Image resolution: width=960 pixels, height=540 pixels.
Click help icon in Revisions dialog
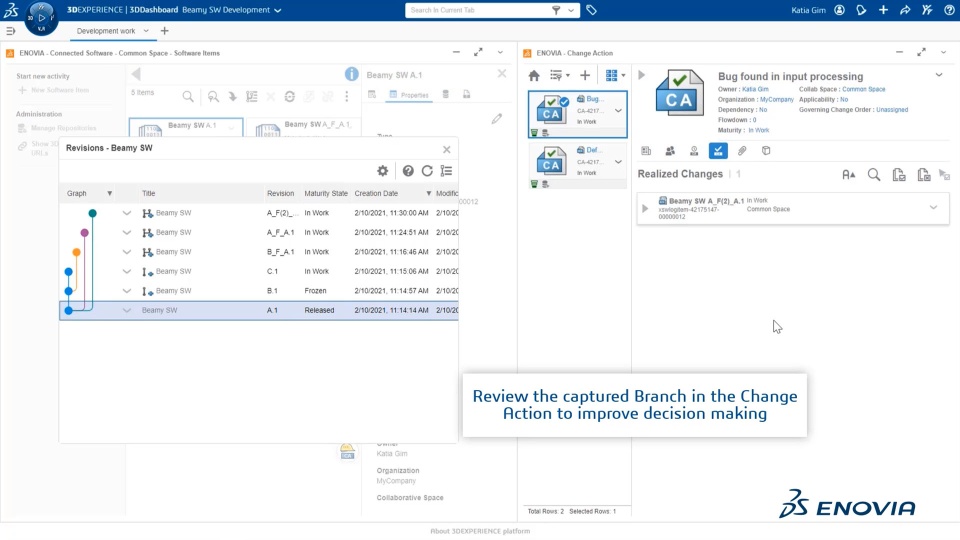tap(408, 171)
